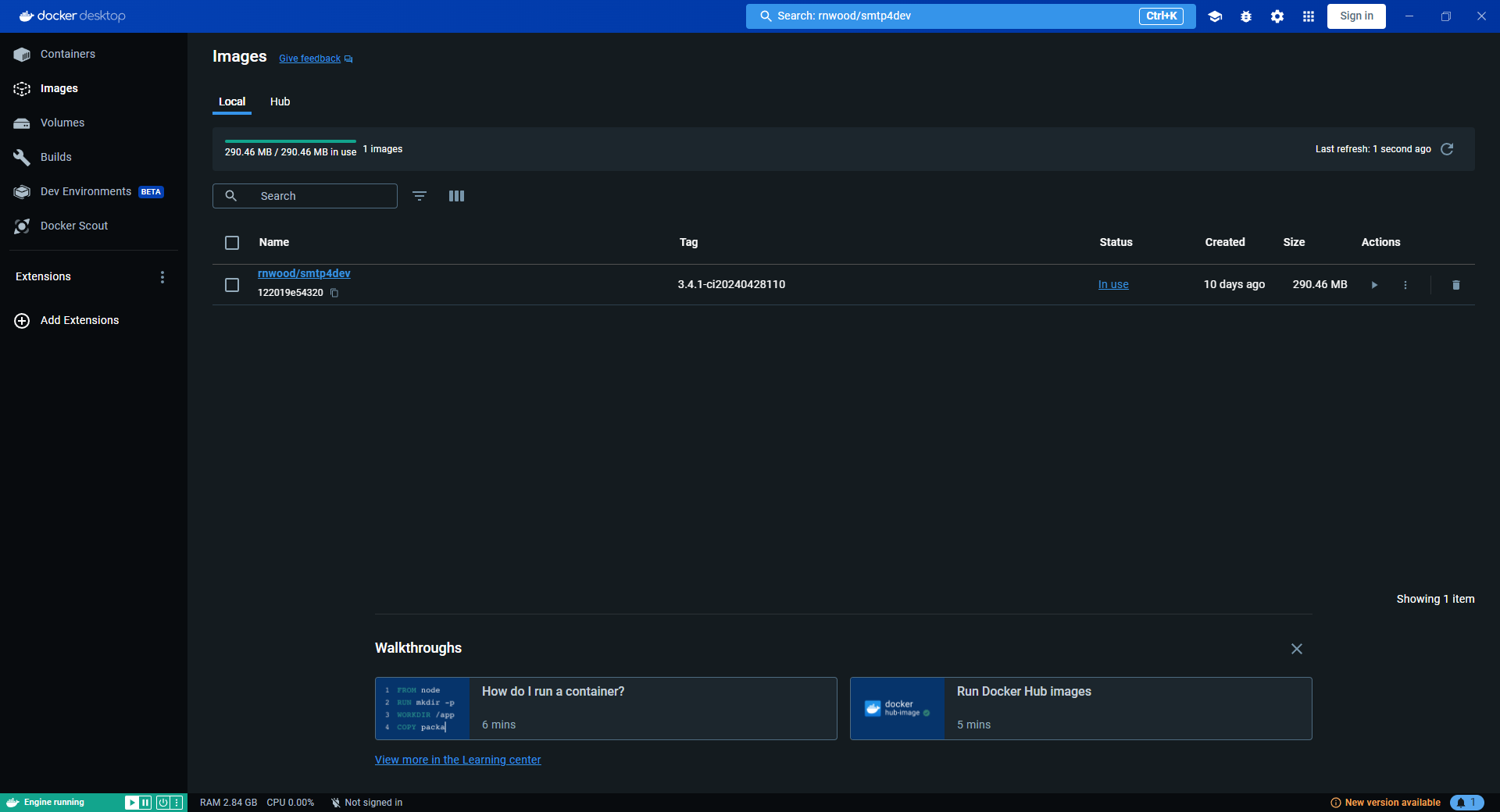Click Not signed in status indicator

point(367,803)
